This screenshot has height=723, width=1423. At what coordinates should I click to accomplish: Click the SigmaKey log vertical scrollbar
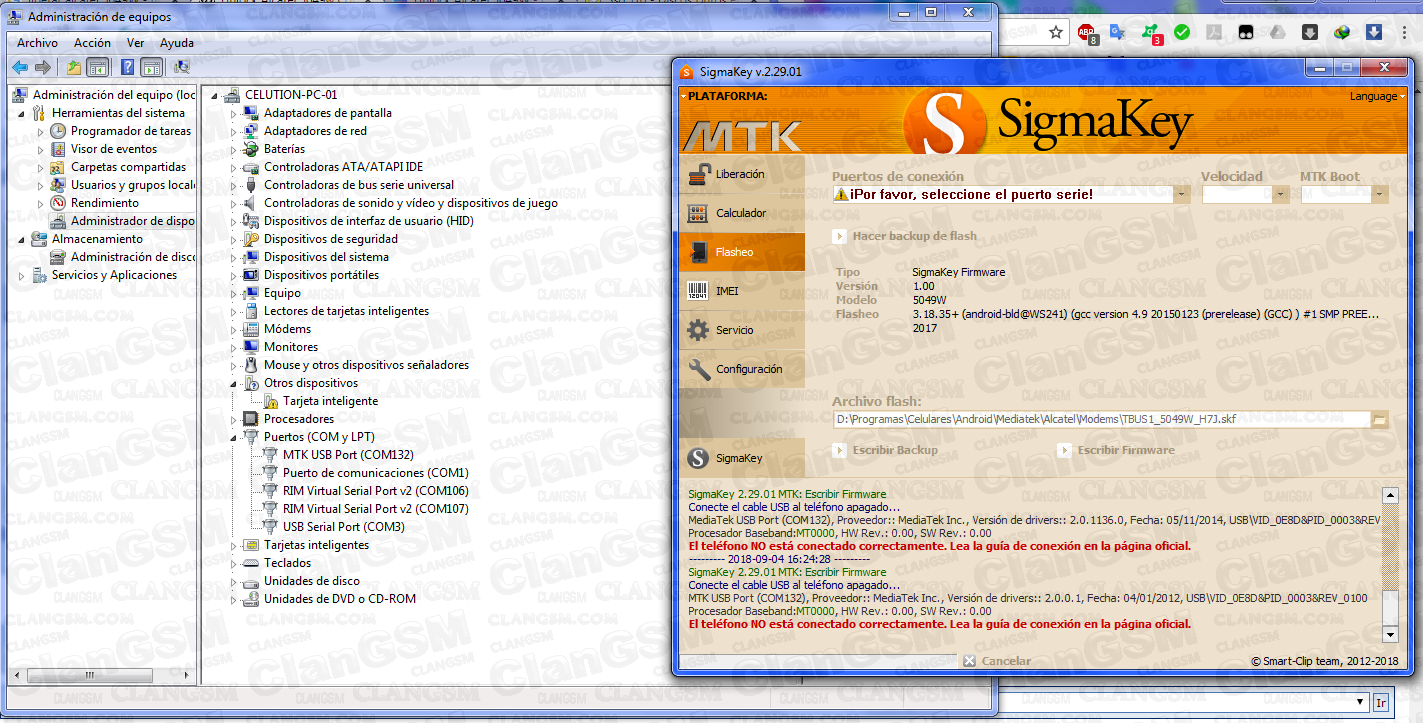(1390, 565)
